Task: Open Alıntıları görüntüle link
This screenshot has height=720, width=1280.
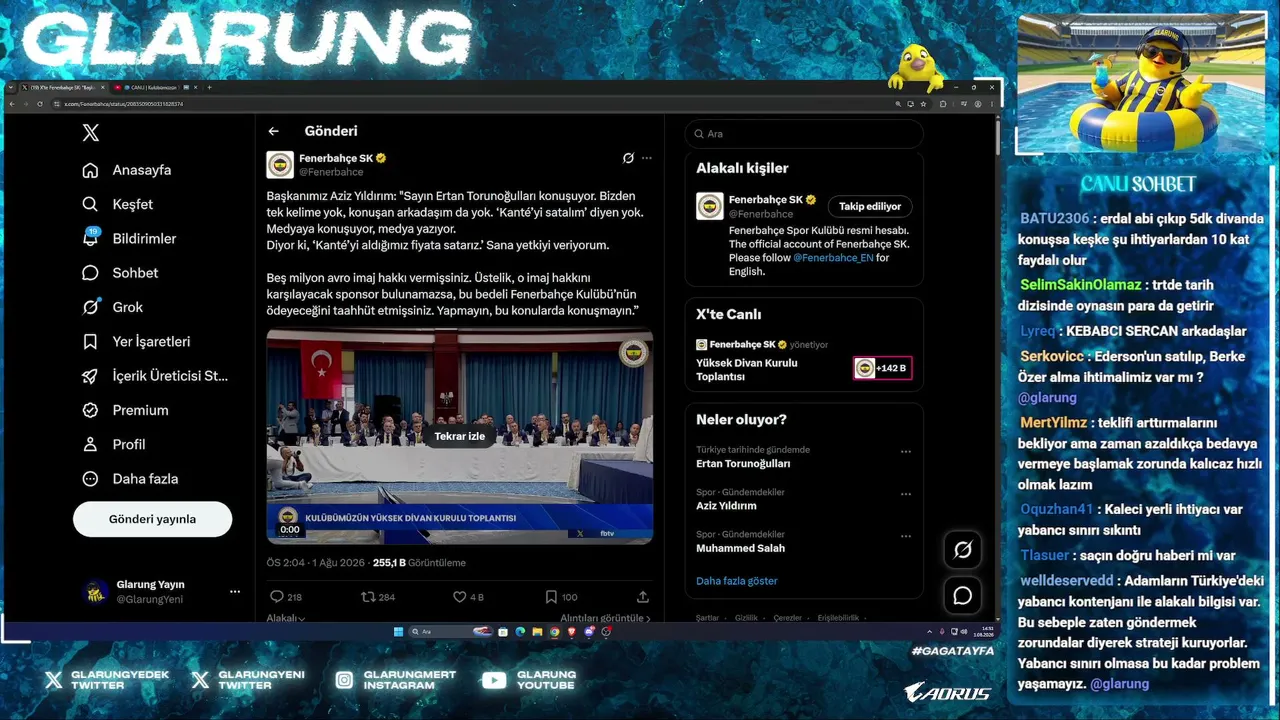Action: click(605, 618)
